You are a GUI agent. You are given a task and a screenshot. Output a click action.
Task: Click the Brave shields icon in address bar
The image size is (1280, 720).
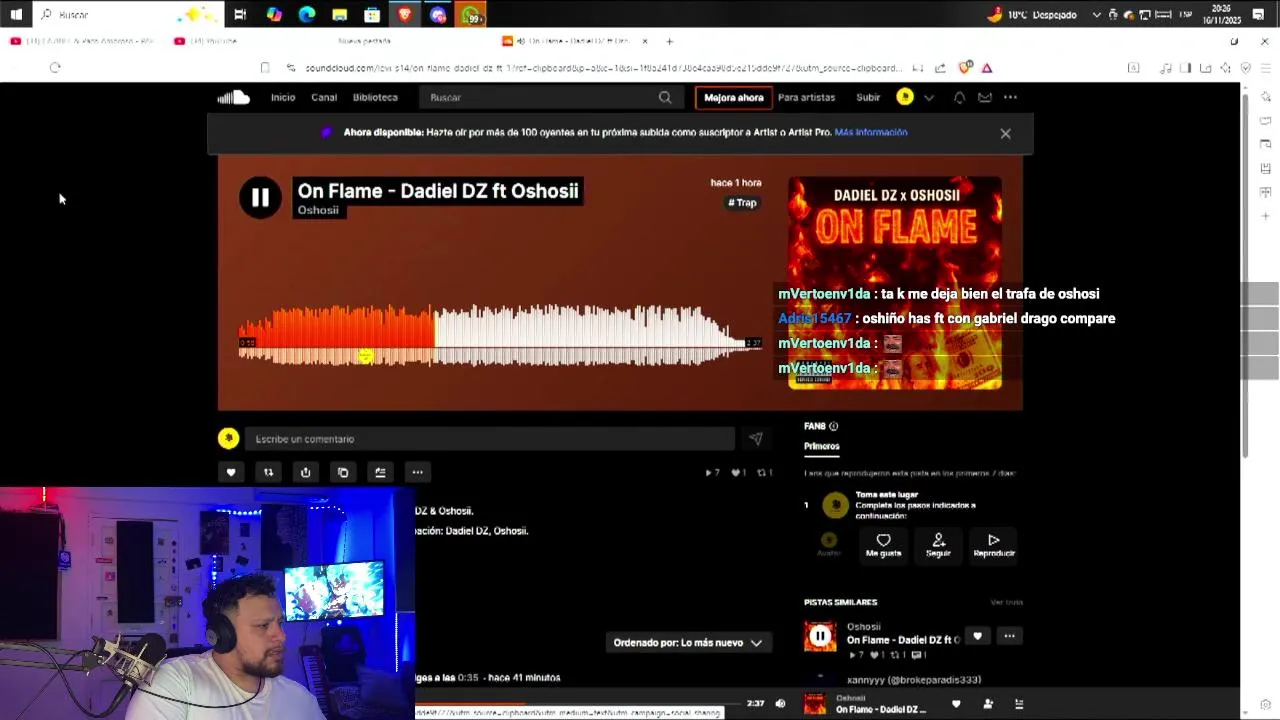(x=965, y=68)
